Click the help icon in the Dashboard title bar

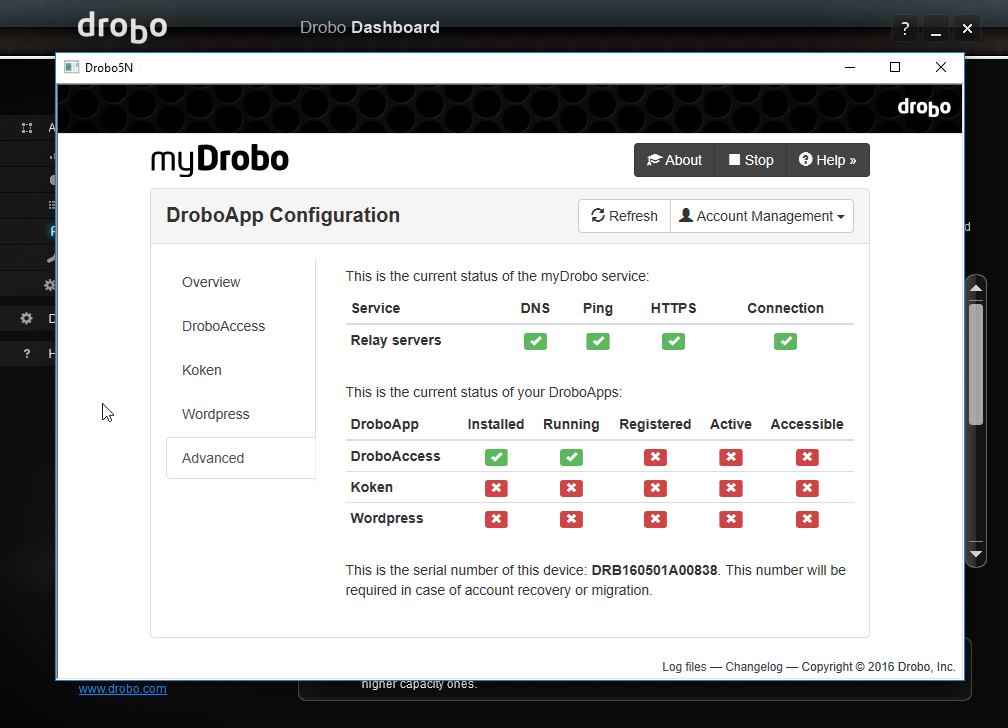point(905,28)
